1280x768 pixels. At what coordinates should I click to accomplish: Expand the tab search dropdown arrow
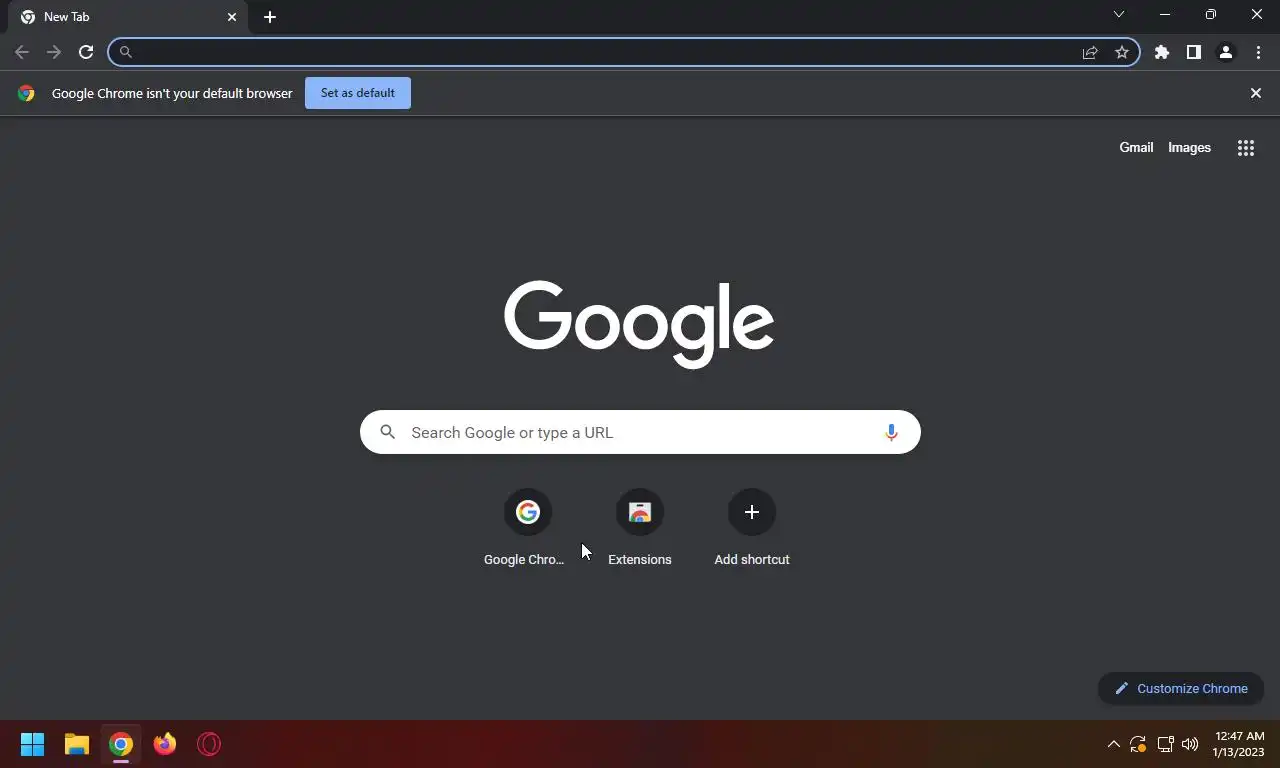click(1119, 14)
